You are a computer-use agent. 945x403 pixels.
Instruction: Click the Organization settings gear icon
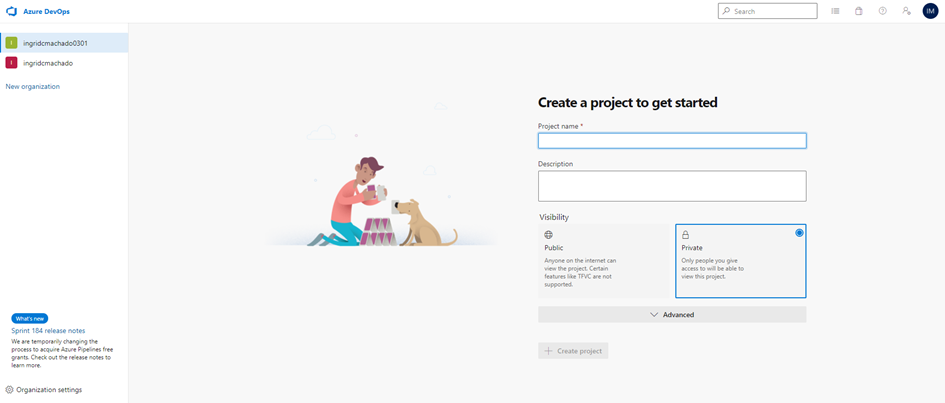(10, 389)
